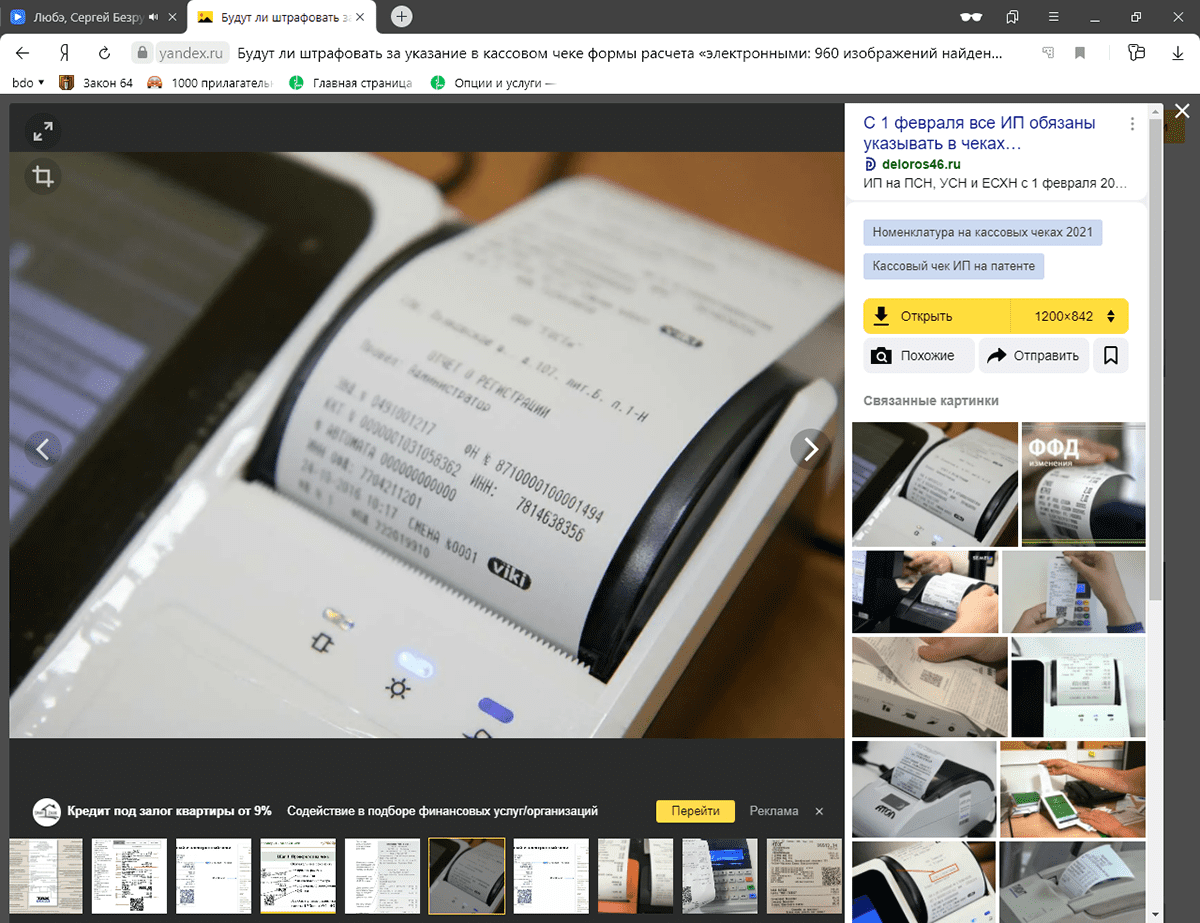Viewport: 1200px width, 923px height.
Task: Close the image viewer with X
Action: pos(1182,111)
